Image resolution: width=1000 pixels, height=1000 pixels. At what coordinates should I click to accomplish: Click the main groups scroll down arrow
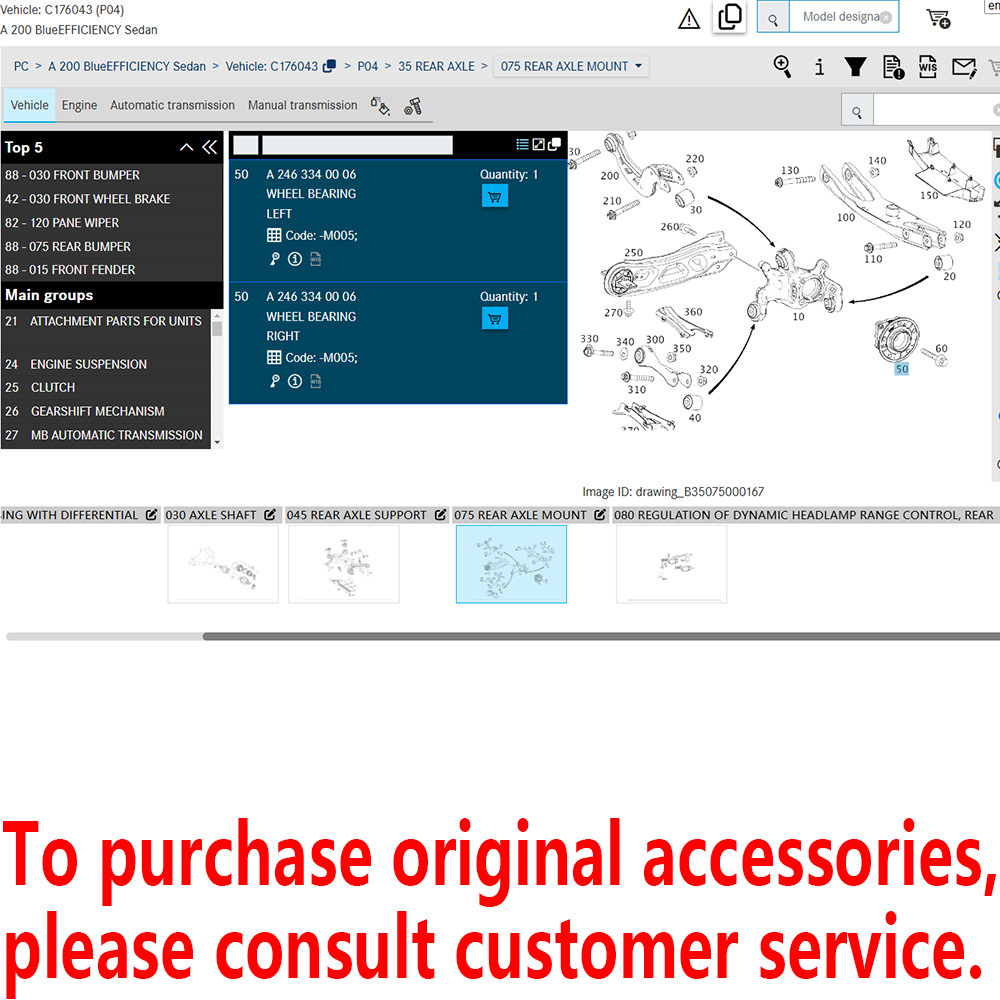[217, 442]
